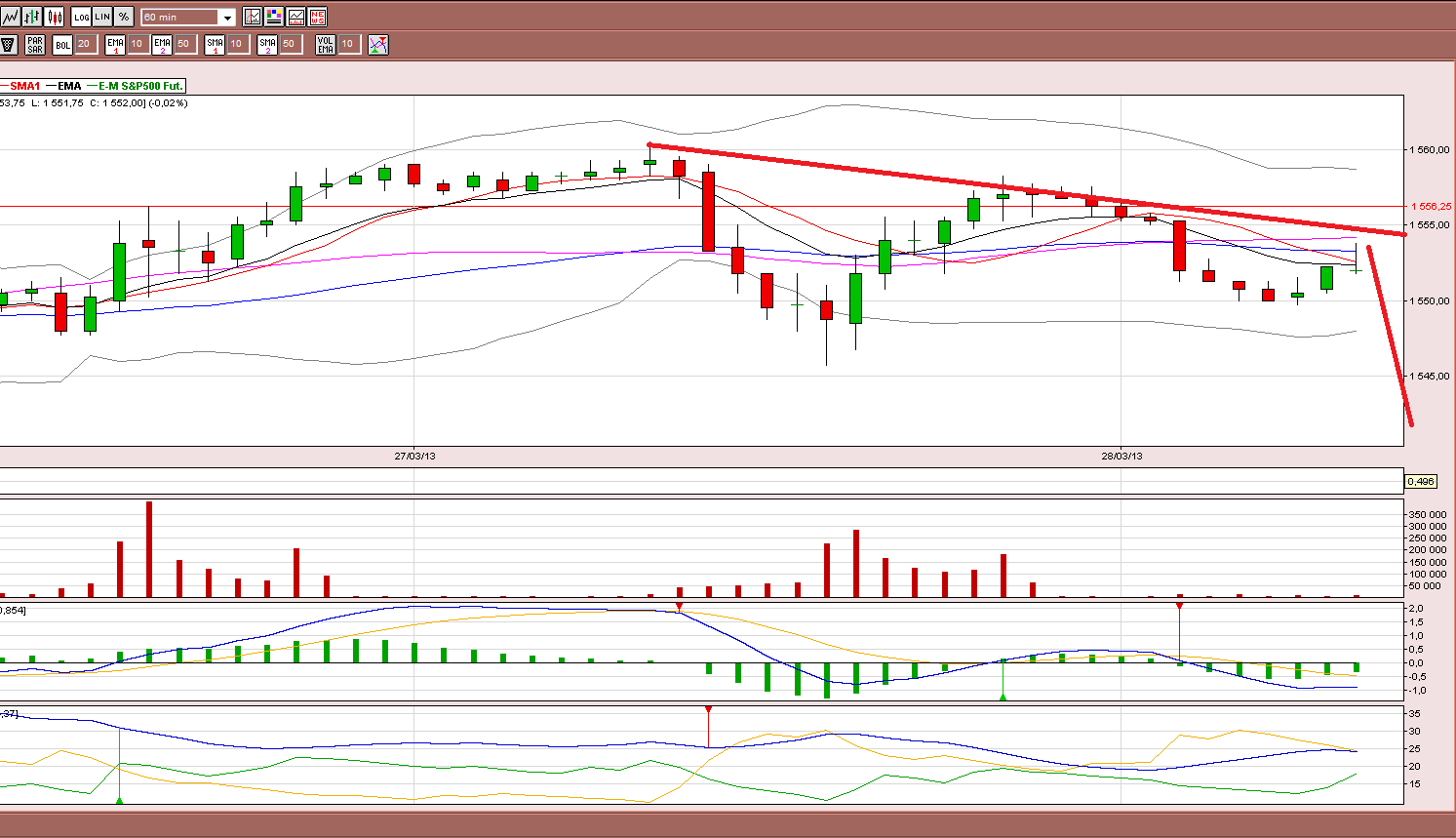Select LIN price scale
The width and height of the screenshot is (1456, 838).
tap(102, 17)
